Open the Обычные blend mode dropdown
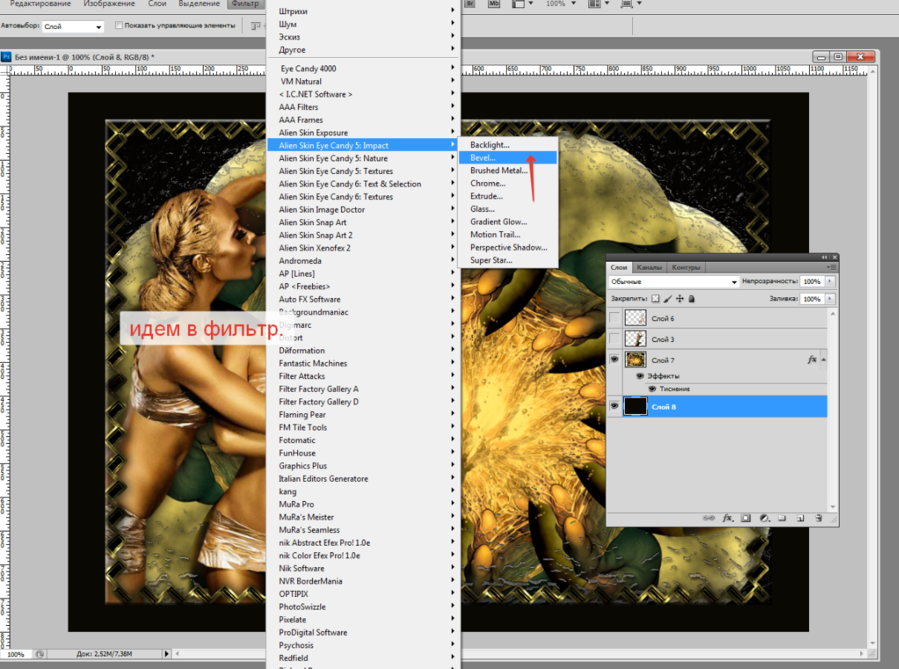The height and width of the screenshot is (669, 899). coord(674,281)
